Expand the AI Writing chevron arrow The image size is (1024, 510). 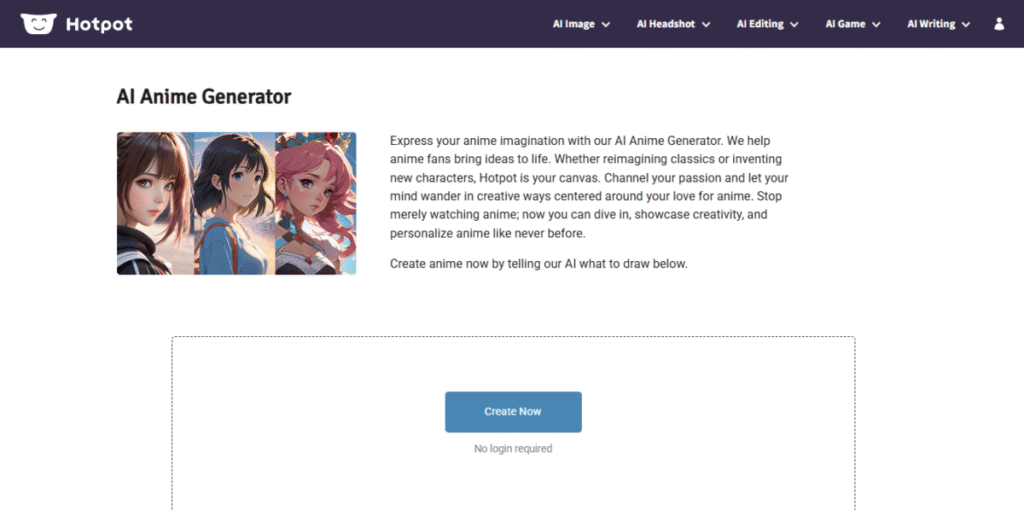(966, 25)
